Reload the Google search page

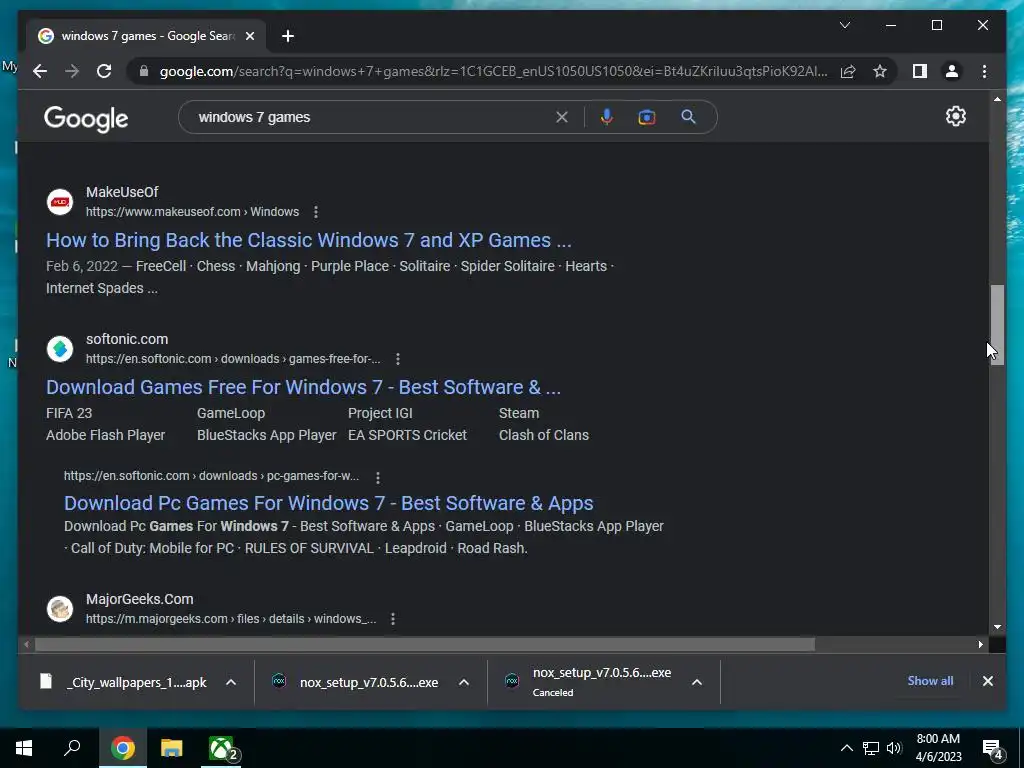click(104, 71)
